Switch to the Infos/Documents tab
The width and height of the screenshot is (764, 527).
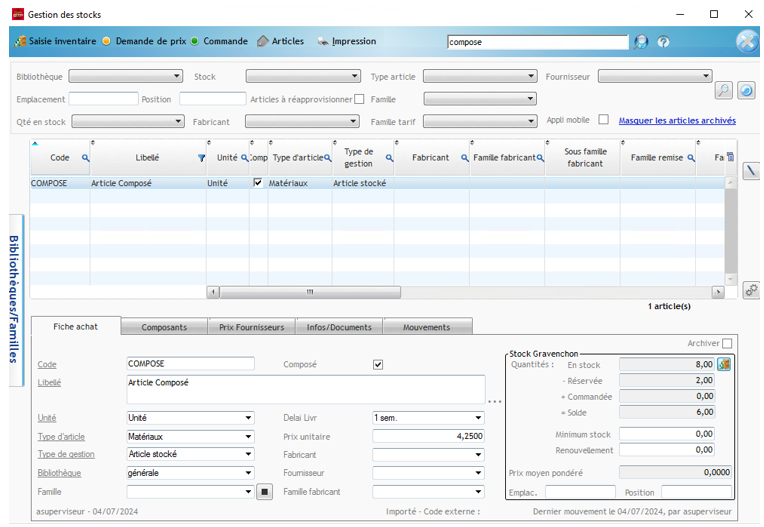(x=339, y=327)
